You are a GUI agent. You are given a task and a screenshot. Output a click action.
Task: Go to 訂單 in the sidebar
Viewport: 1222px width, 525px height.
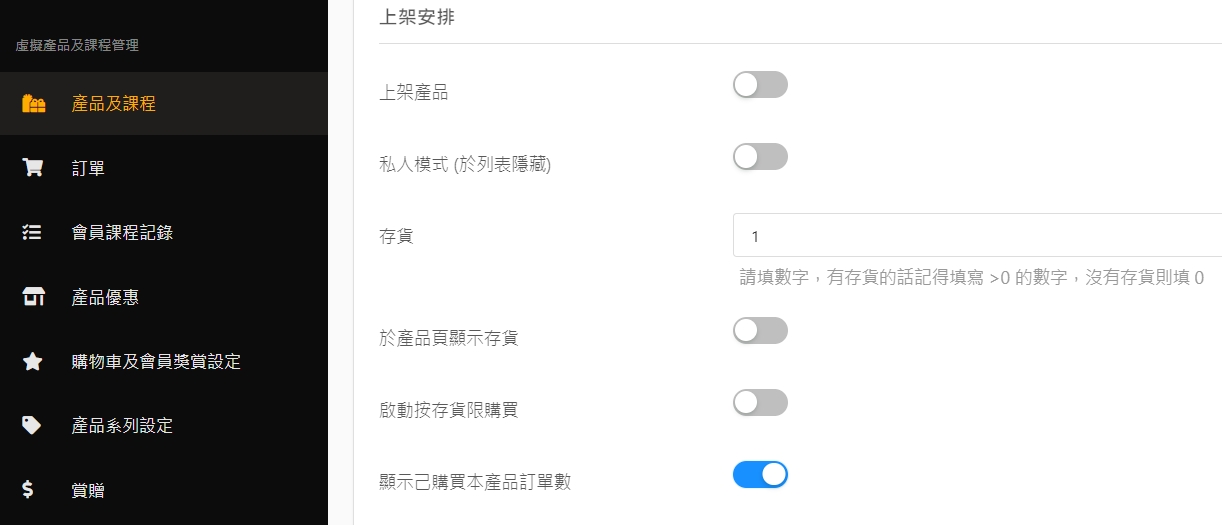(x=88, y=168)
